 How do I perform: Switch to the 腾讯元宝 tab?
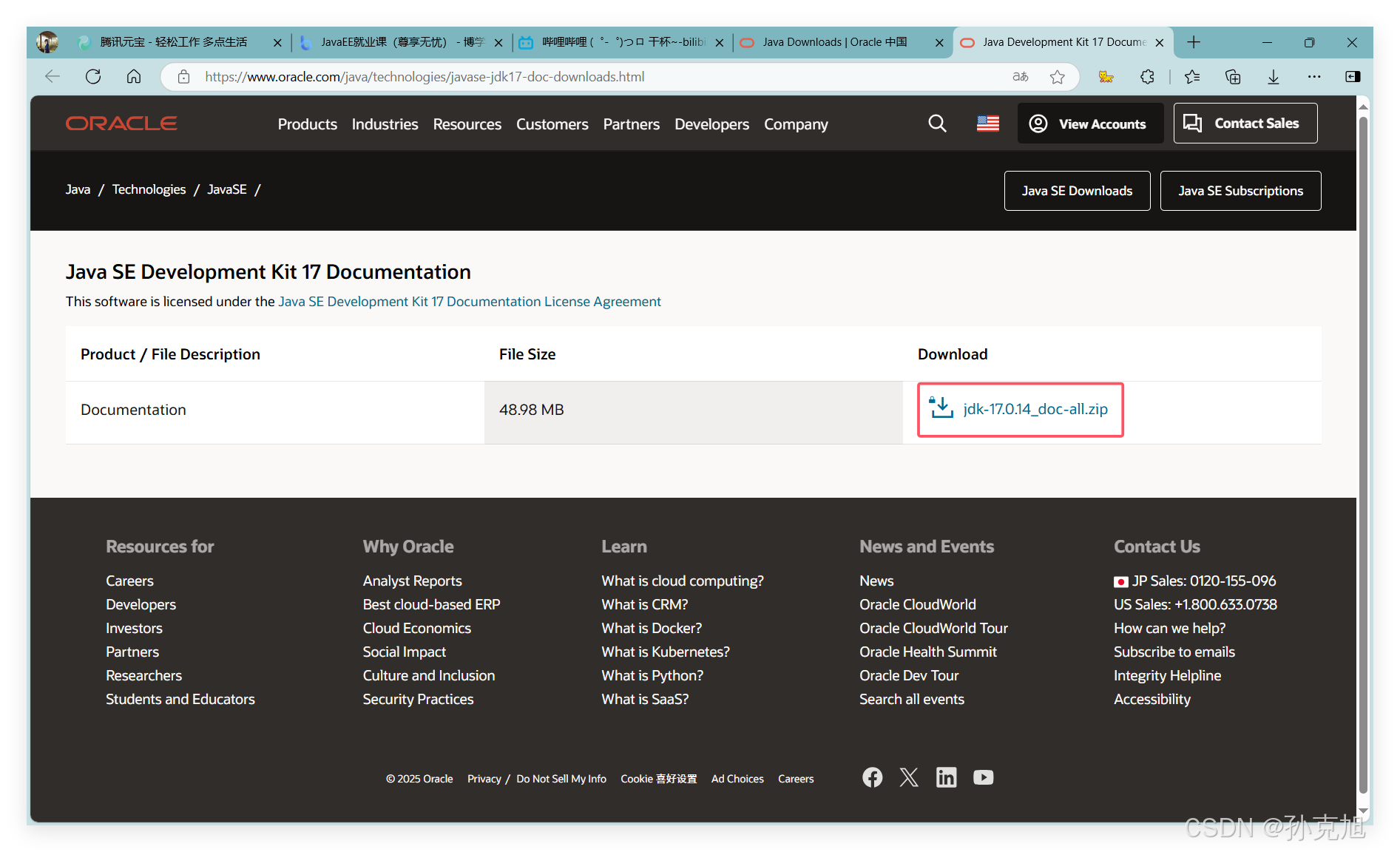coord(177,42)
